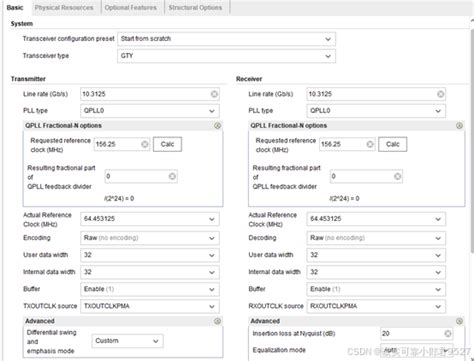This screenshot has height=361, width=474.
Task: Clear Transmitter requested reference clock value icon
Action: pyautogui.click(x=145, y=144)
